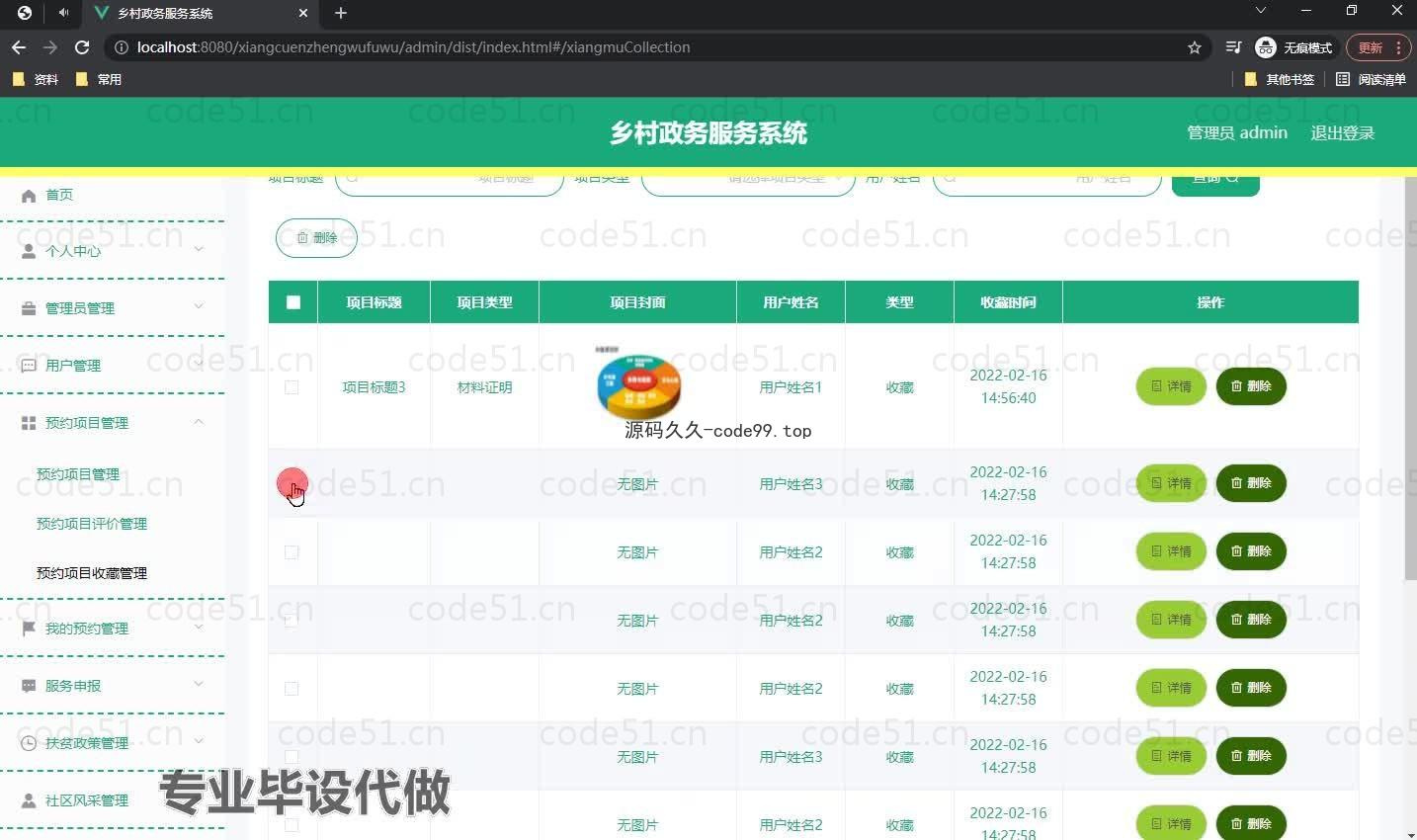Expand the 扶贫政策管理 sidebar menu
Image resolution: width=1417 pixels, height=840 pixels.
click(x=112, y=743)
